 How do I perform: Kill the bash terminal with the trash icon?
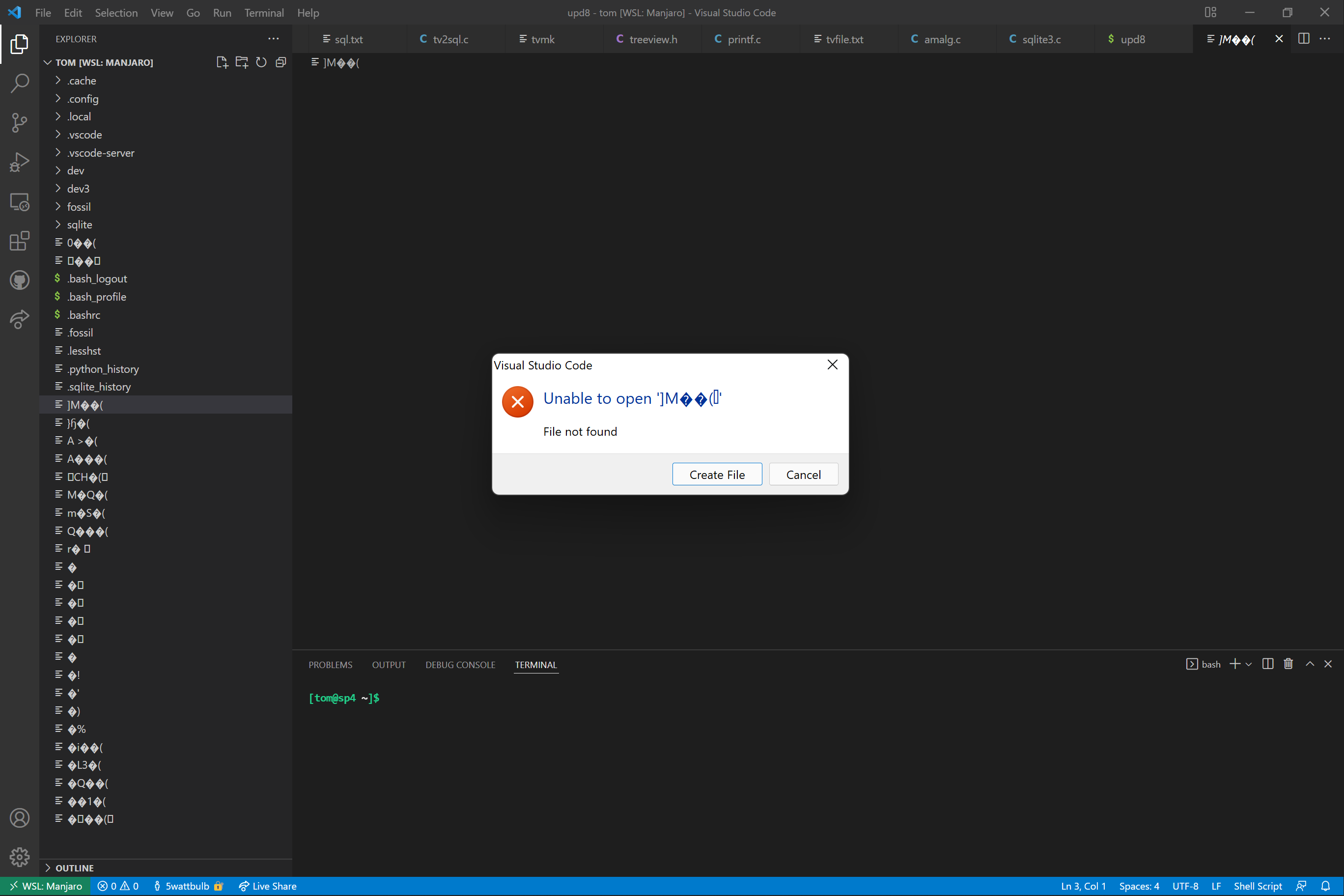click(x=1288, y=664)
